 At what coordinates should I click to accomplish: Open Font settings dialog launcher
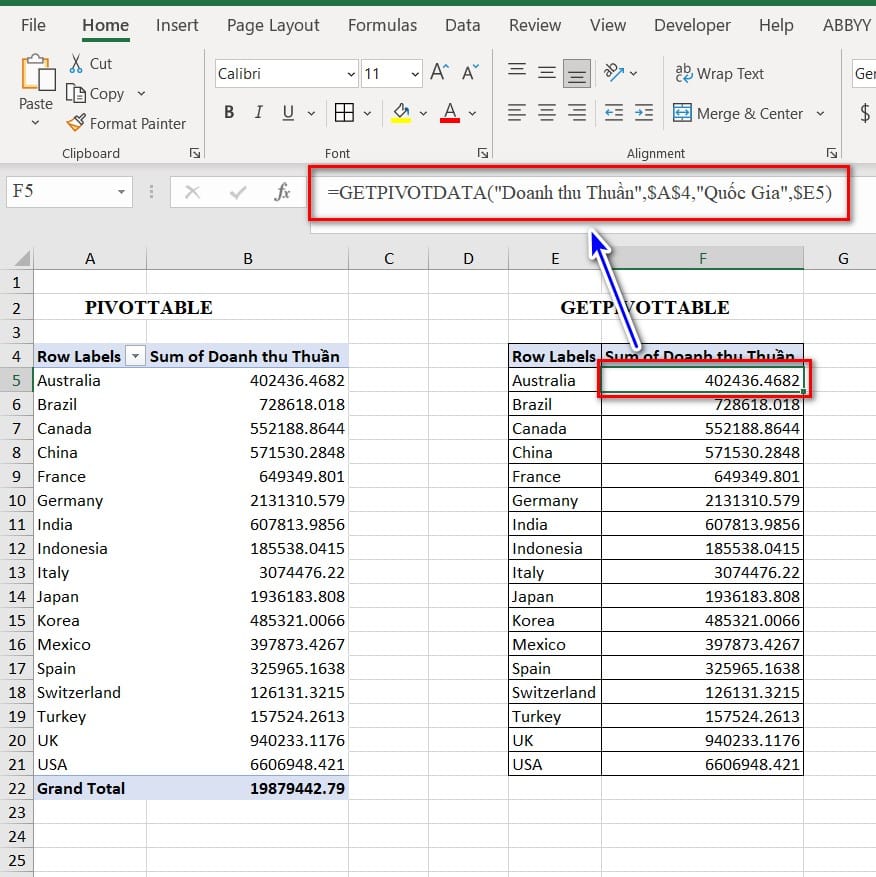pos(483,153)
